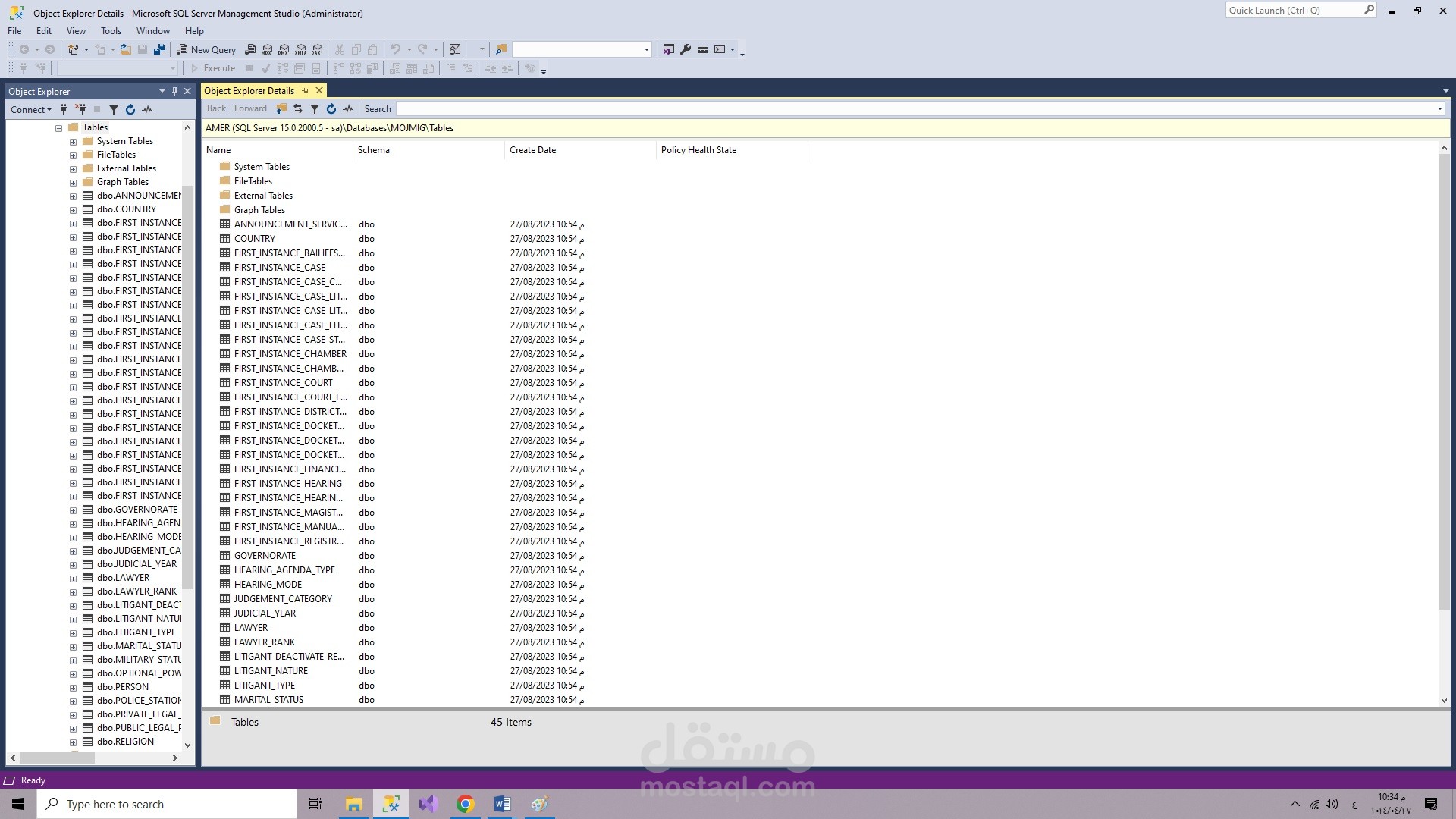Expand FileTables node in Object Explorer tree
Screen dimensions: 1456x819
click(x=73, y=155)
